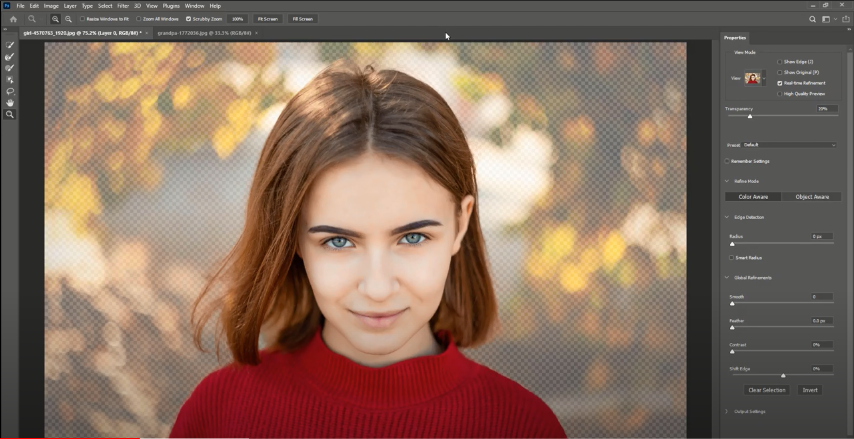The width and height of the screenshot is (854, 439).
Task: Click the zoom in magnifier icon
Action: (x=55, y=19)
